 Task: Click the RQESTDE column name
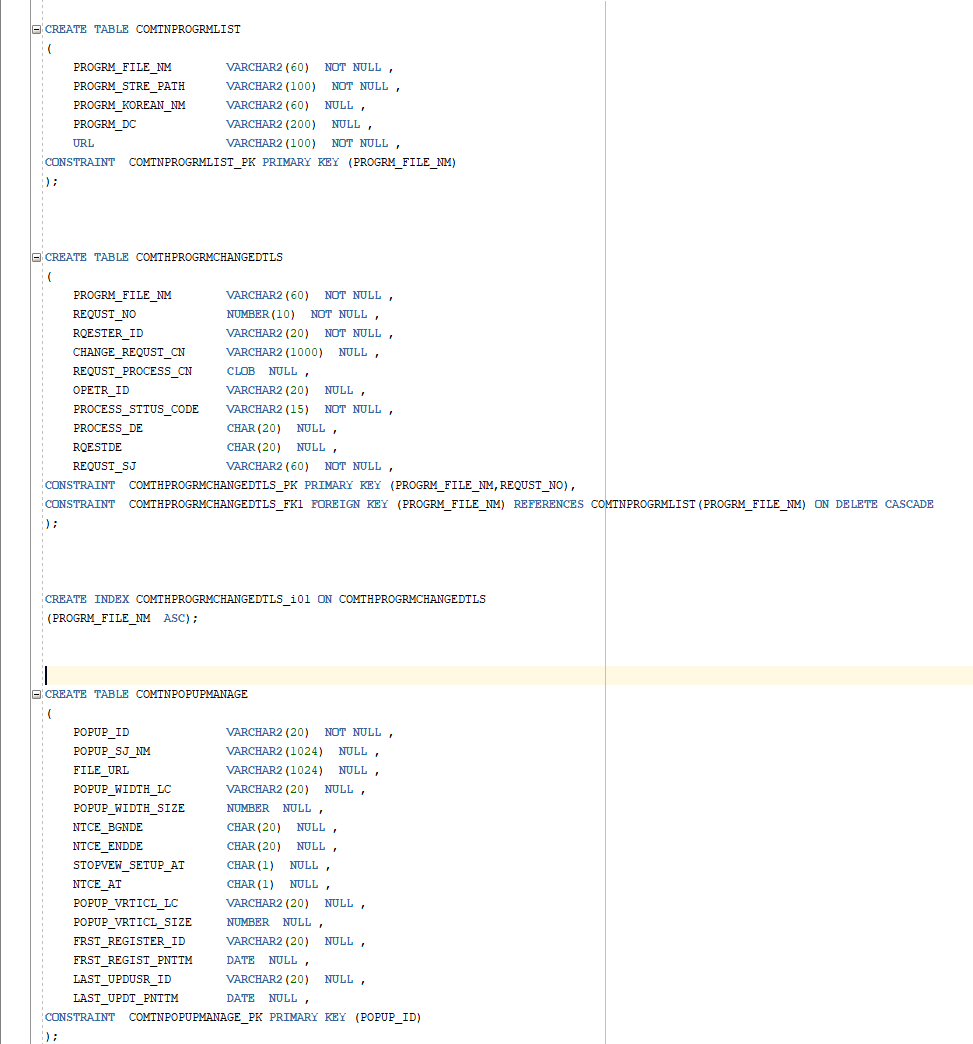(x=97, y=447)
